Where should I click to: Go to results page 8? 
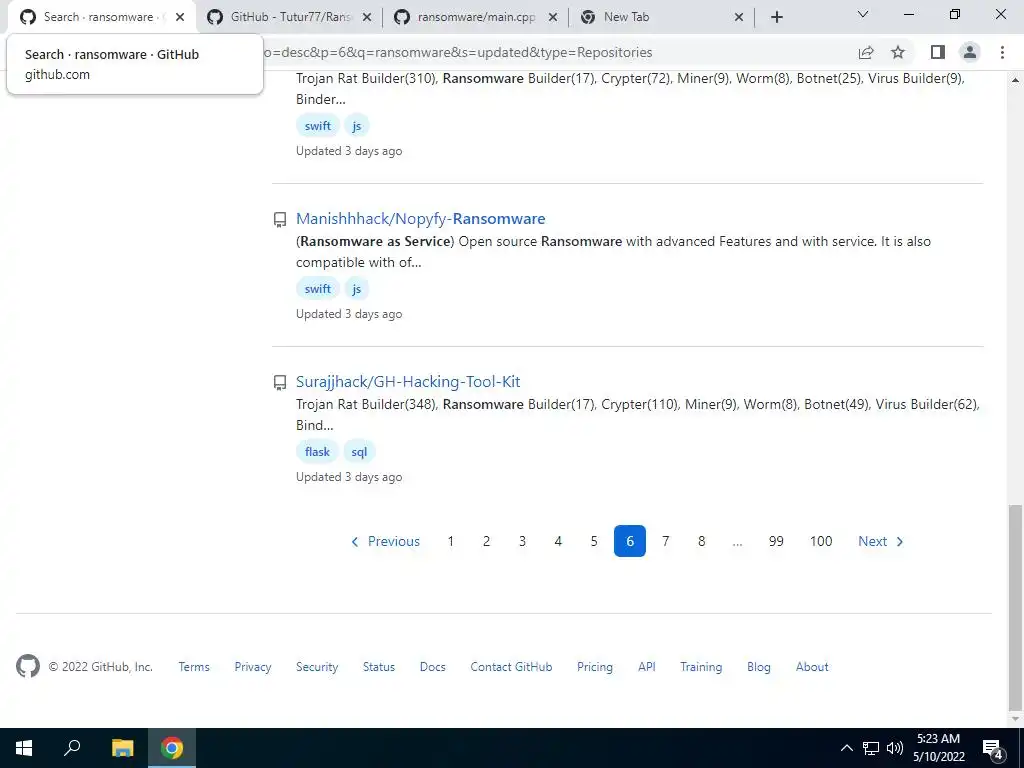point(701,541)
